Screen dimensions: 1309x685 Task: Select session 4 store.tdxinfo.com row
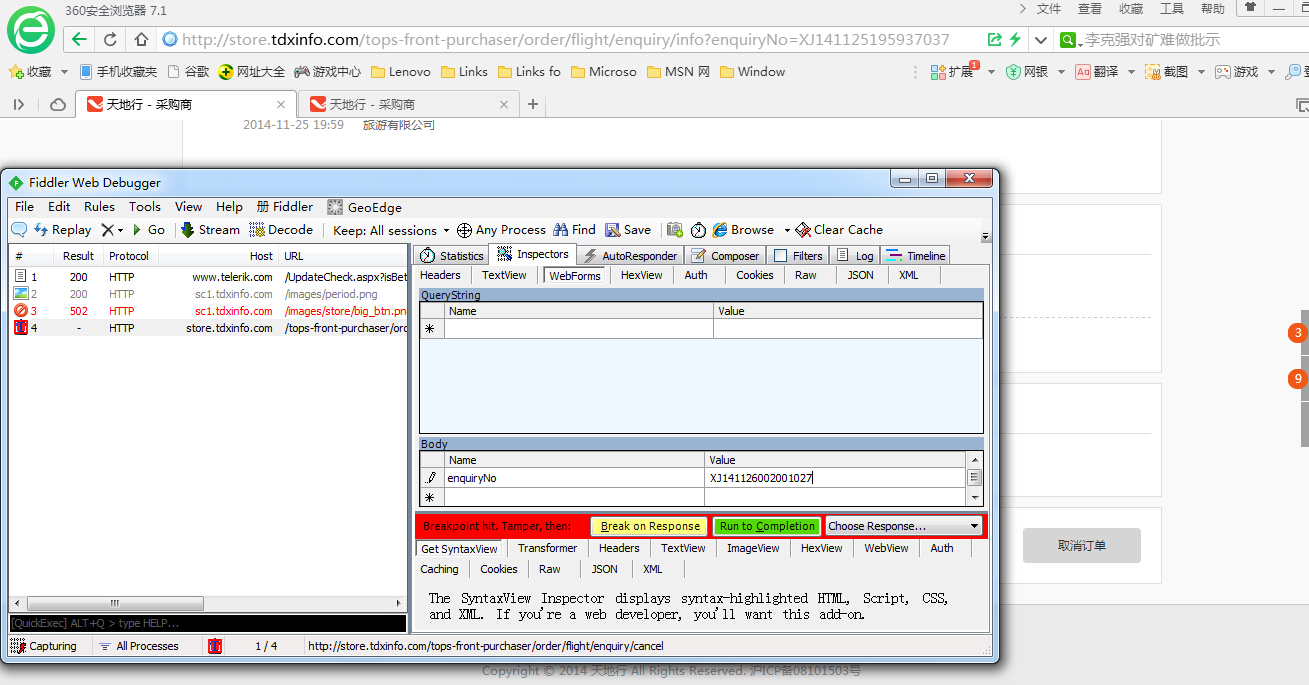(210, 328)
